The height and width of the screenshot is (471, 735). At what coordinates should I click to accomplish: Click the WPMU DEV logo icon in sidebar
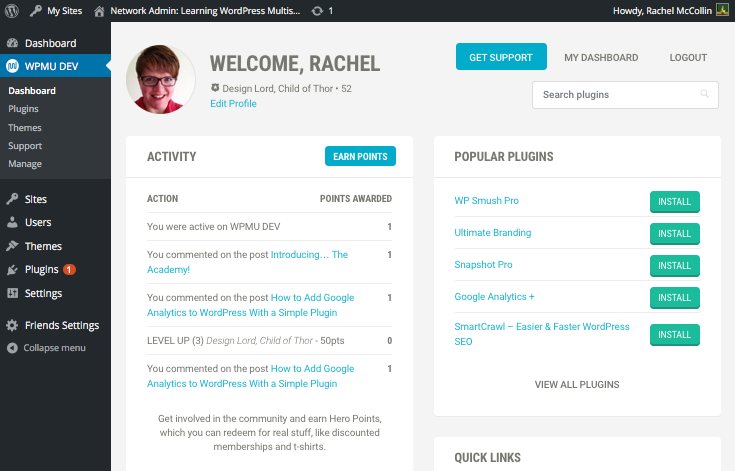click(x=13, y=66)
